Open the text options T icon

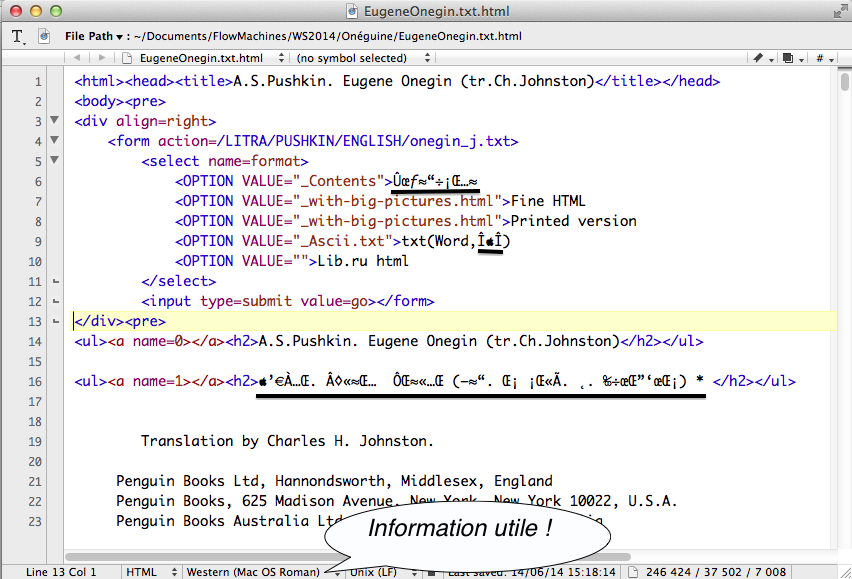coord(18,37)
